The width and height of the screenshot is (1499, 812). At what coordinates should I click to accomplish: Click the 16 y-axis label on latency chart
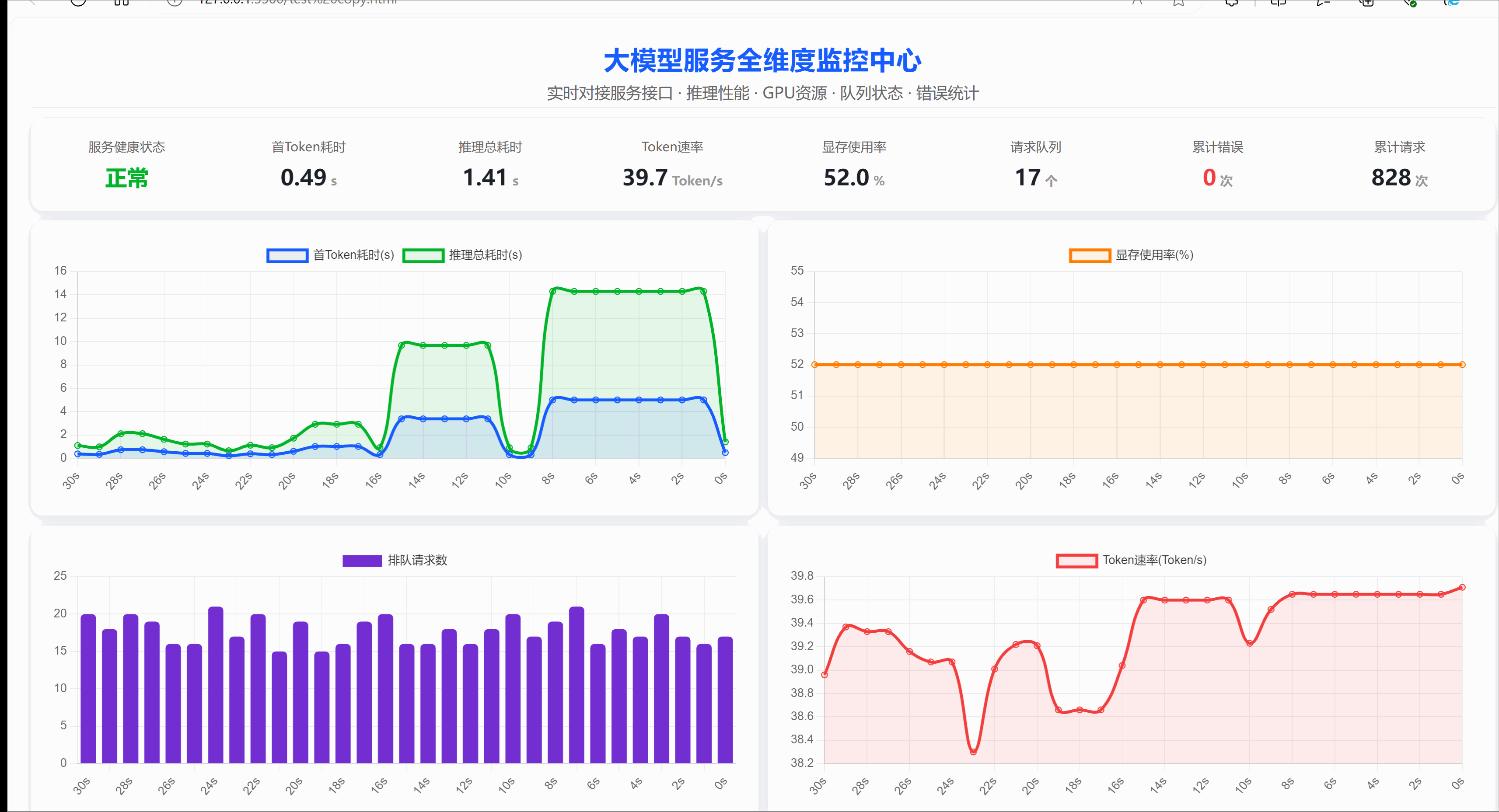point(60,271)
